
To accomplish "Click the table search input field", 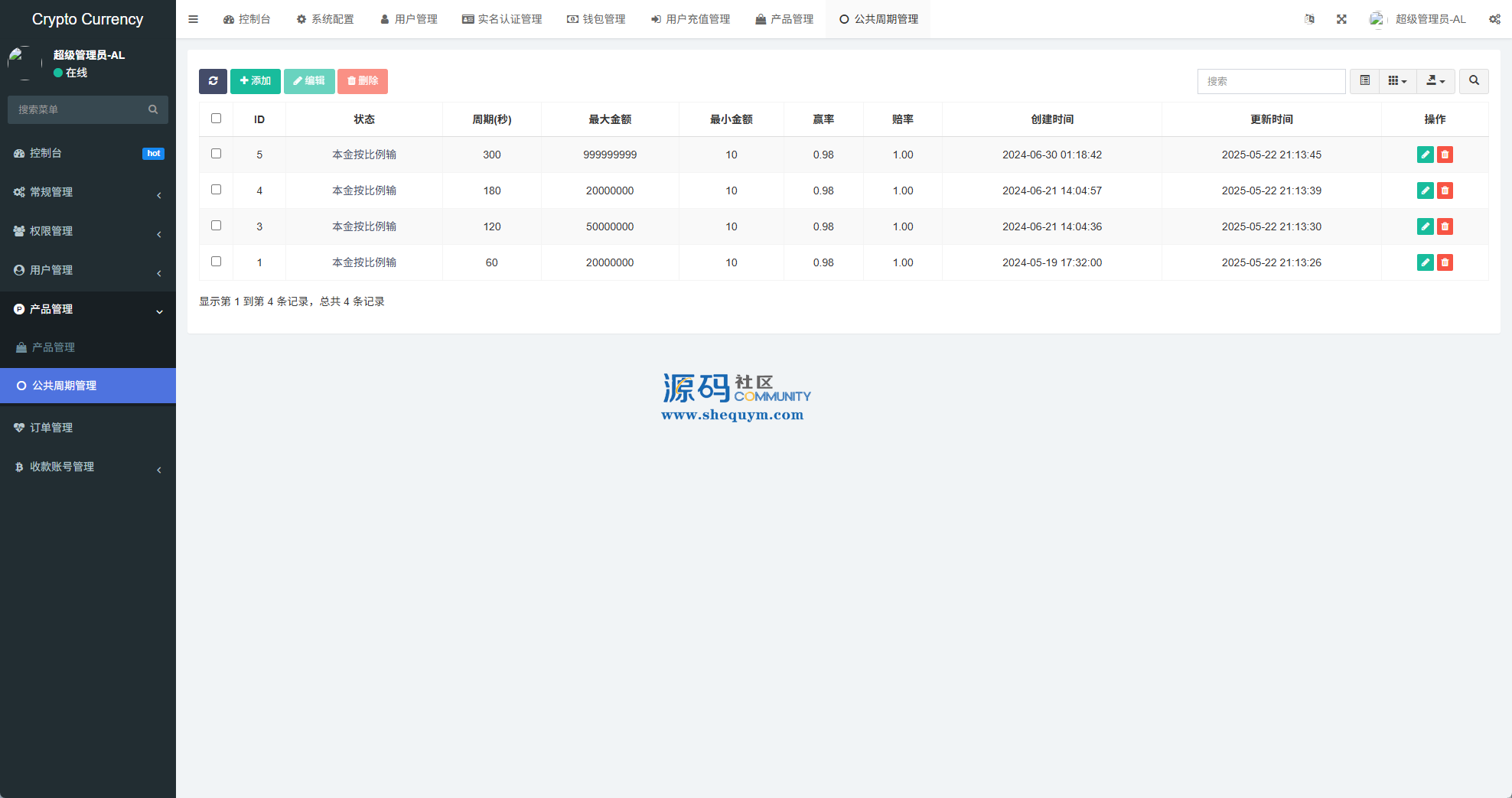I will click(x=1271, y=81).
